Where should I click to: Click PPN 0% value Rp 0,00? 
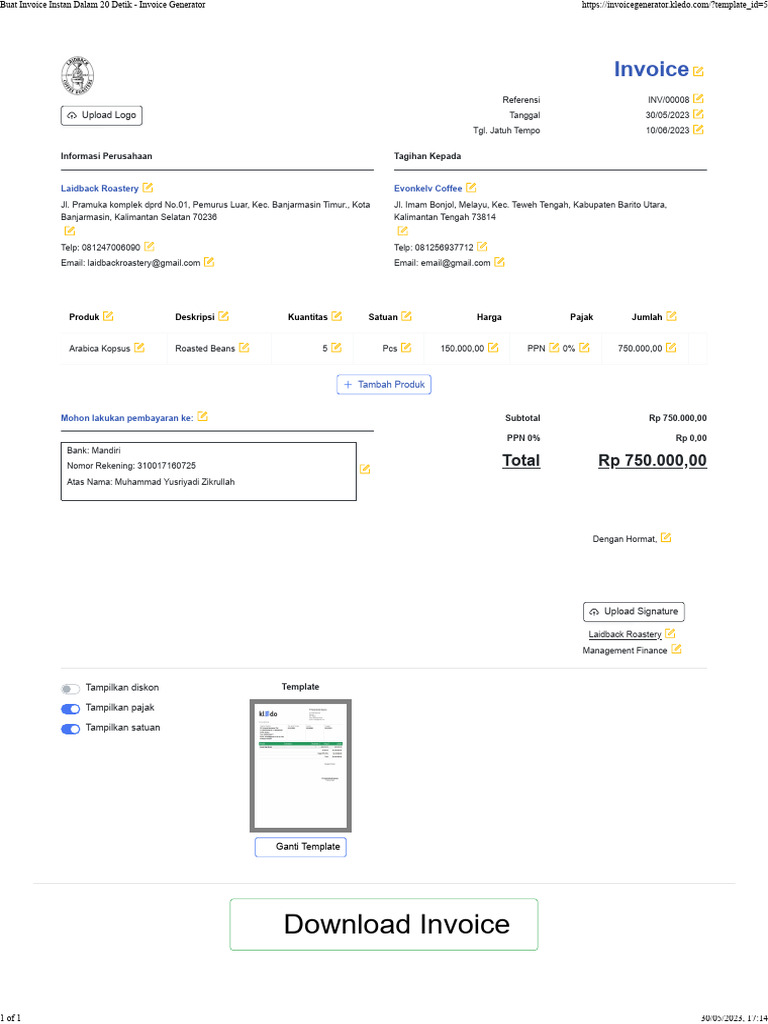pyautogui.click(x=691, y=438)
